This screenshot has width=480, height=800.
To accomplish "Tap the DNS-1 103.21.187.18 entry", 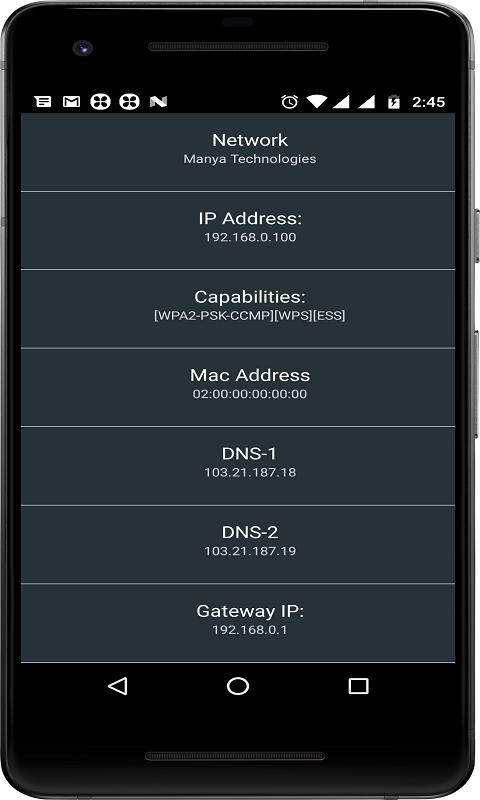I will click(x=238, y=466).
